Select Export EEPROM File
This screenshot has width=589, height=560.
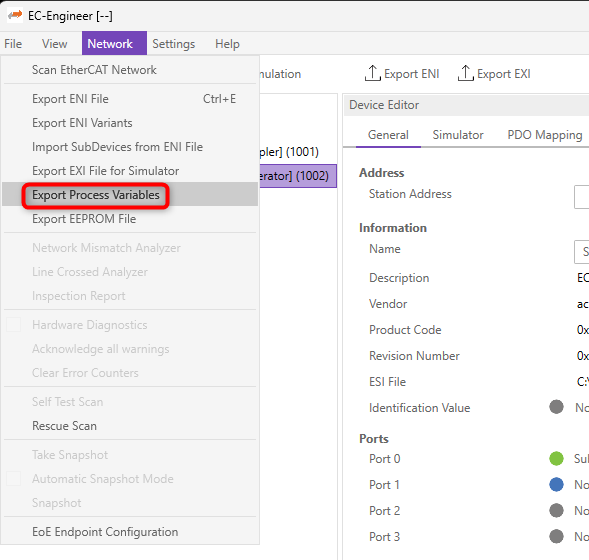coord(130,219)
